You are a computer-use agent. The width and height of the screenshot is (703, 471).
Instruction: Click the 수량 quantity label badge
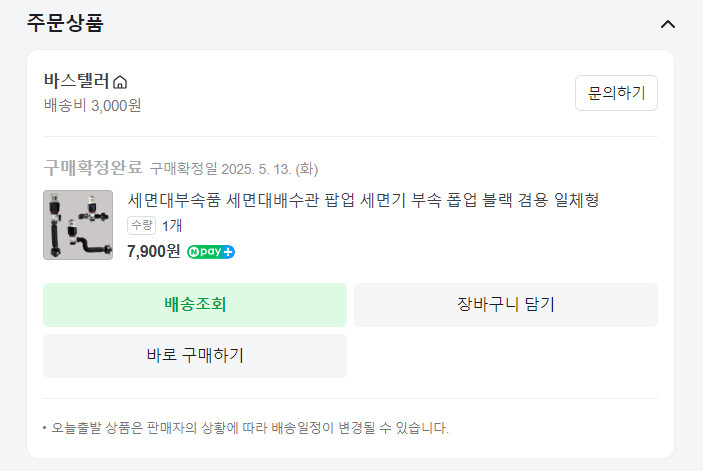(x=142, y=226)
